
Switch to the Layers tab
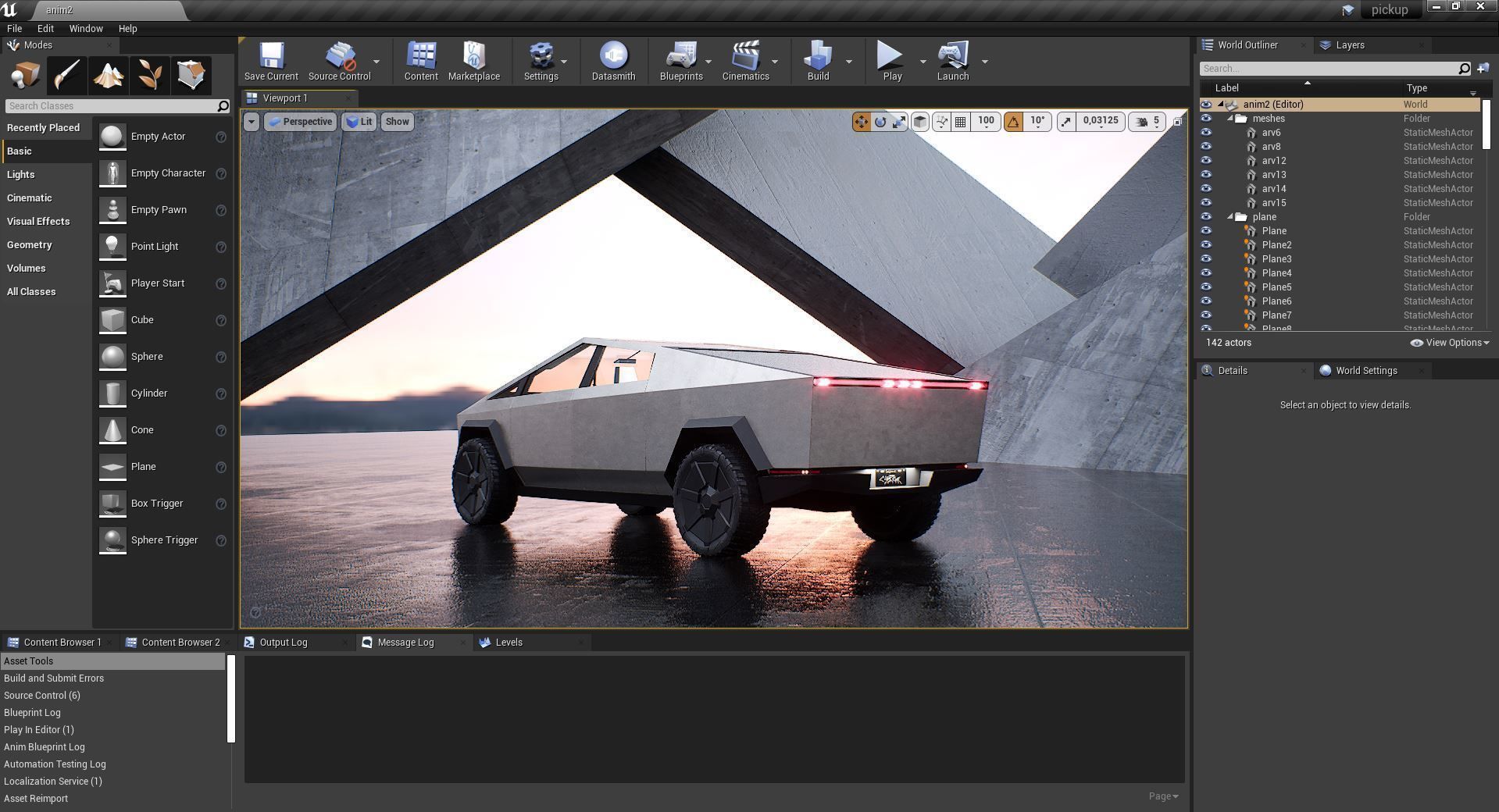pyautogui.click(x=1350, y=45)
